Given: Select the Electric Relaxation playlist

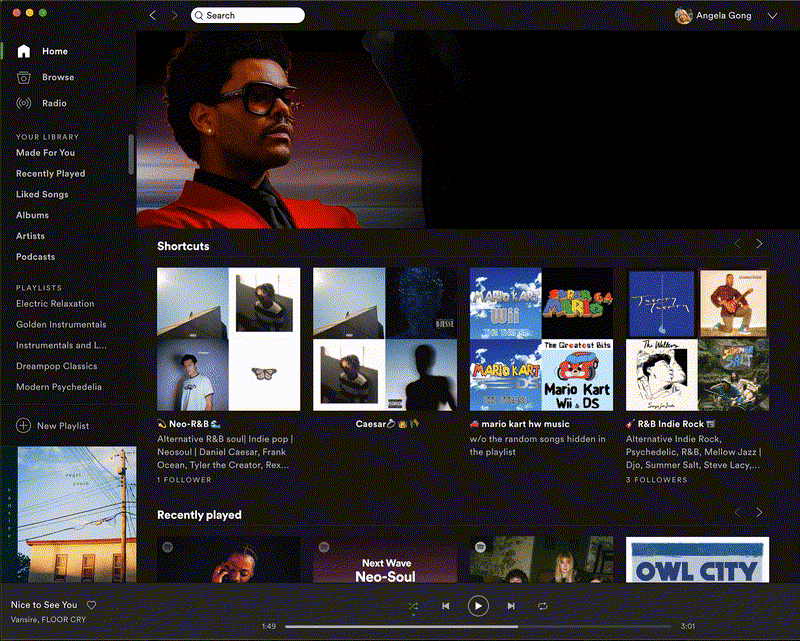Looking at the screenshot, I should coord(55,304).
